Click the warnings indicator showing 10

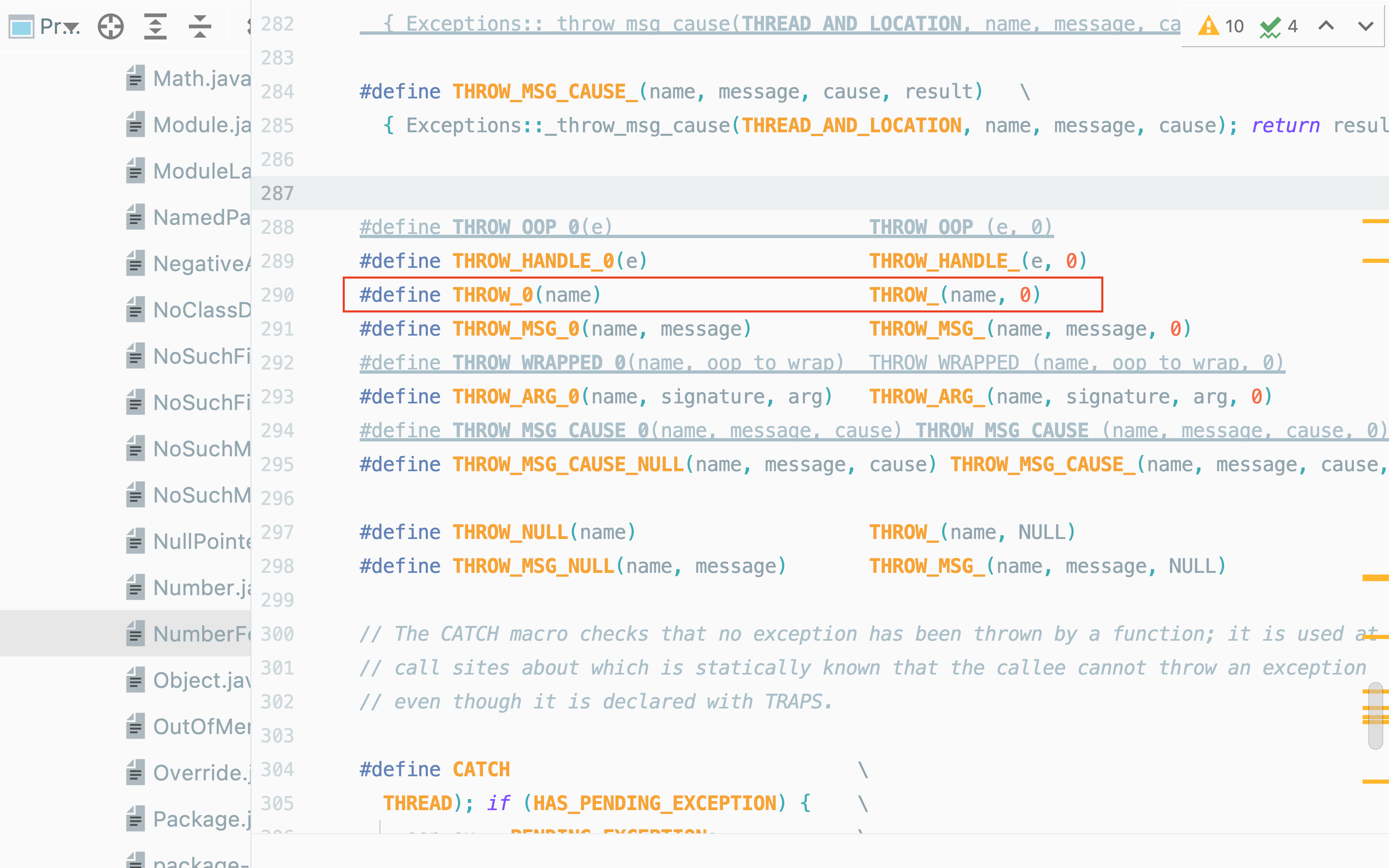[x=1221, y=26]
